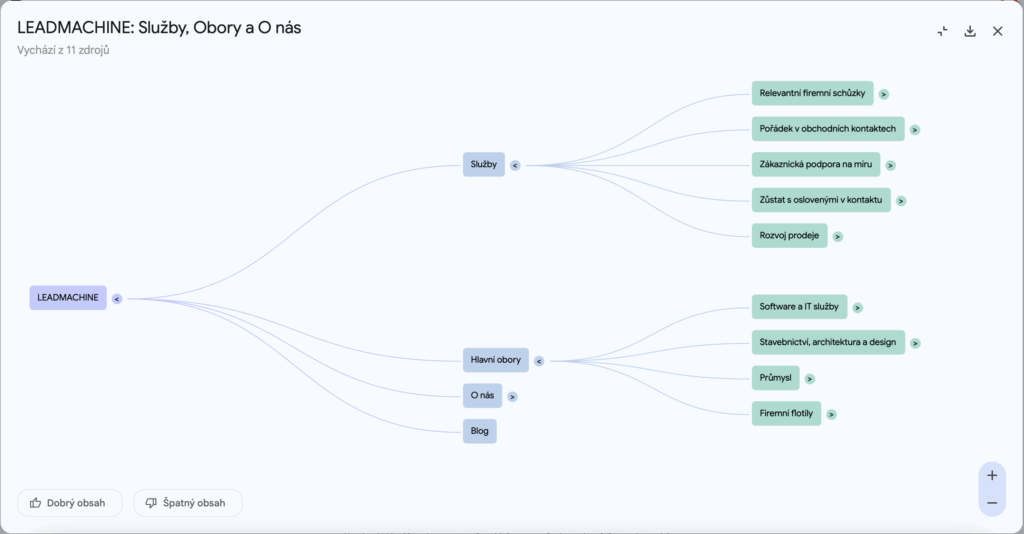The height and width of the screenshot is (534, 1024).
Task: Expand Relevantní firemní schůzky node
Action: (884, 95)
